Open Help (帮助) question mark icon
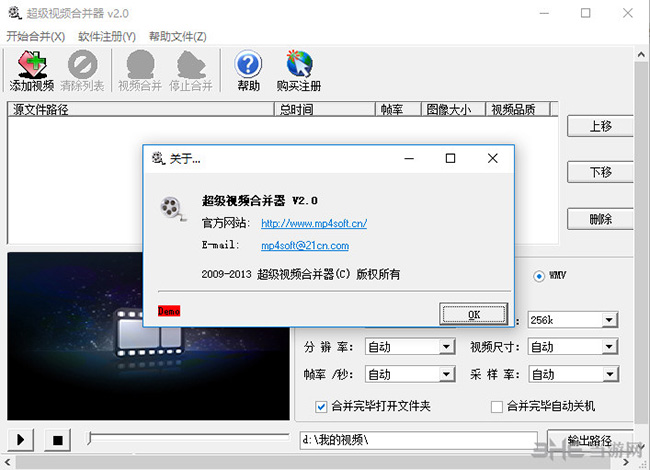 pyautogui.click(x=248, y=64)
